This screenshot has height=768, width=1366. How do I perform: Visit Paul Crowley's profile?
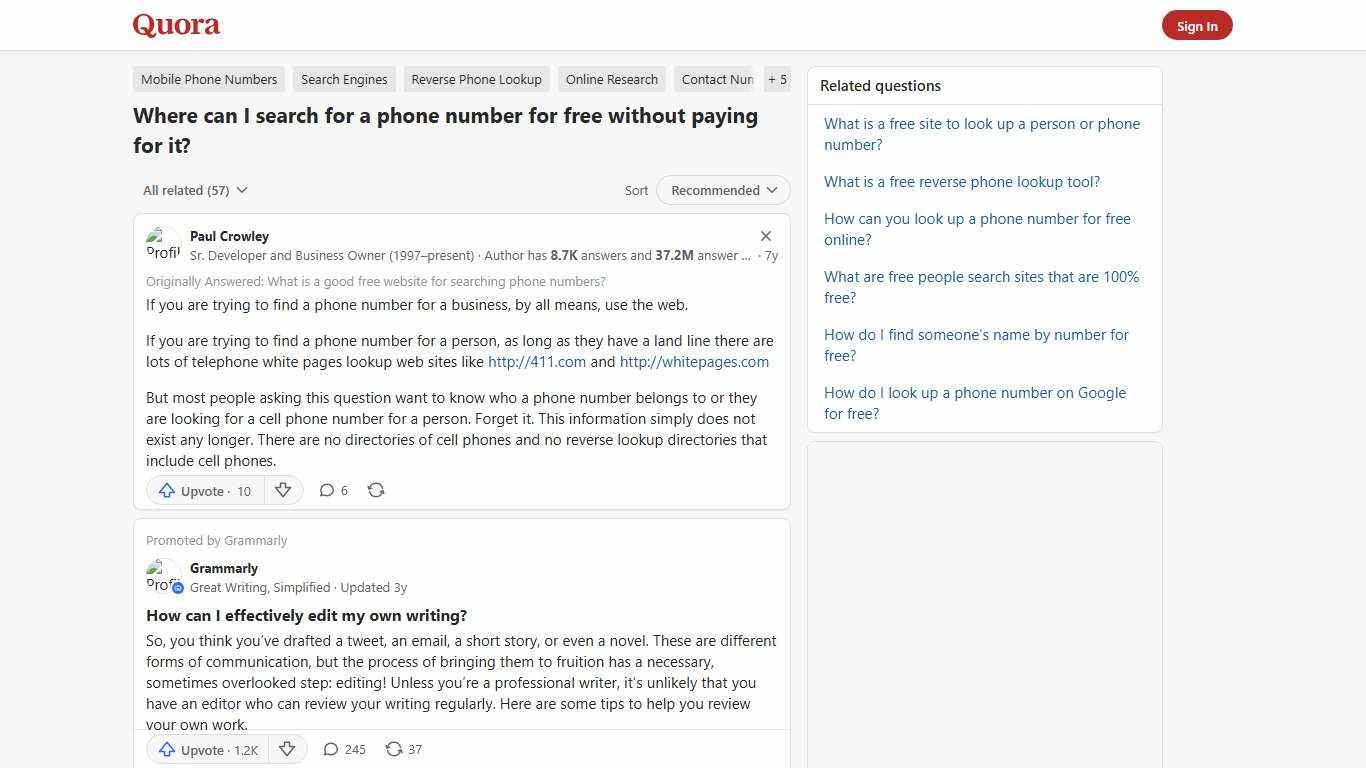[x=229, y=236]
